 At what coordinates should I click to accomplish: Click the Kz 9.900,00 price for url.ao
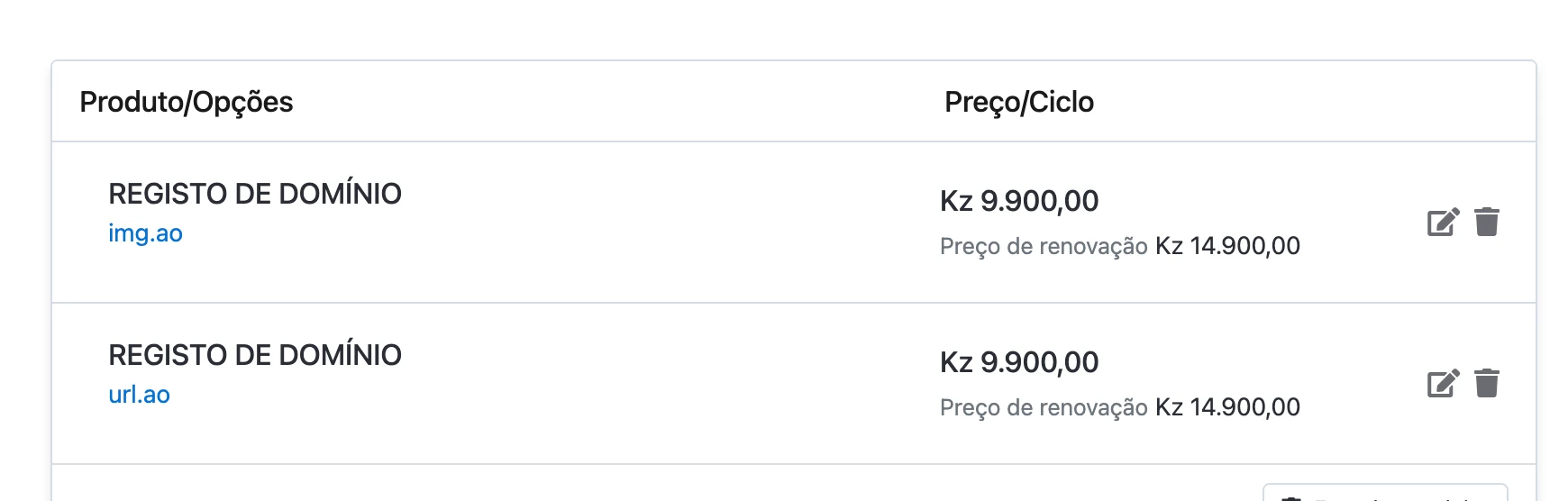[1019, 362]
